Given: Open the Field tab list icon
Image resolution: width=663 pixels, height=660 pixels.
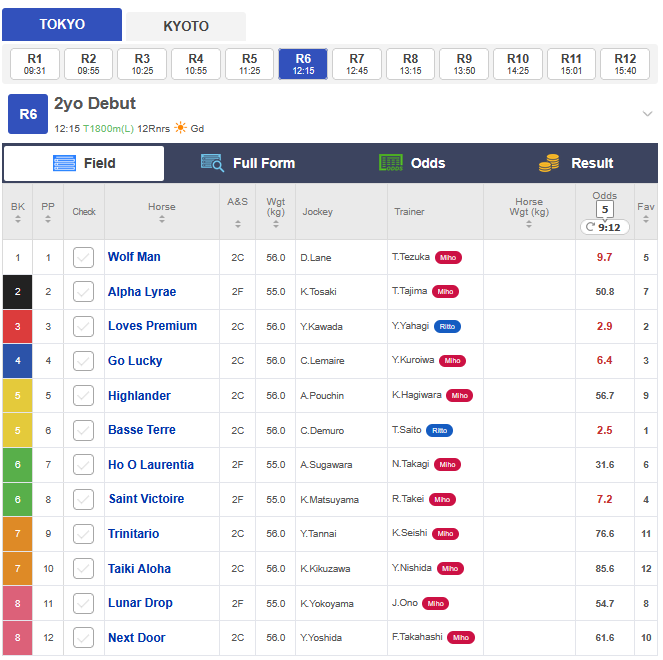Looking at the screenshot, I should [64, 163].
